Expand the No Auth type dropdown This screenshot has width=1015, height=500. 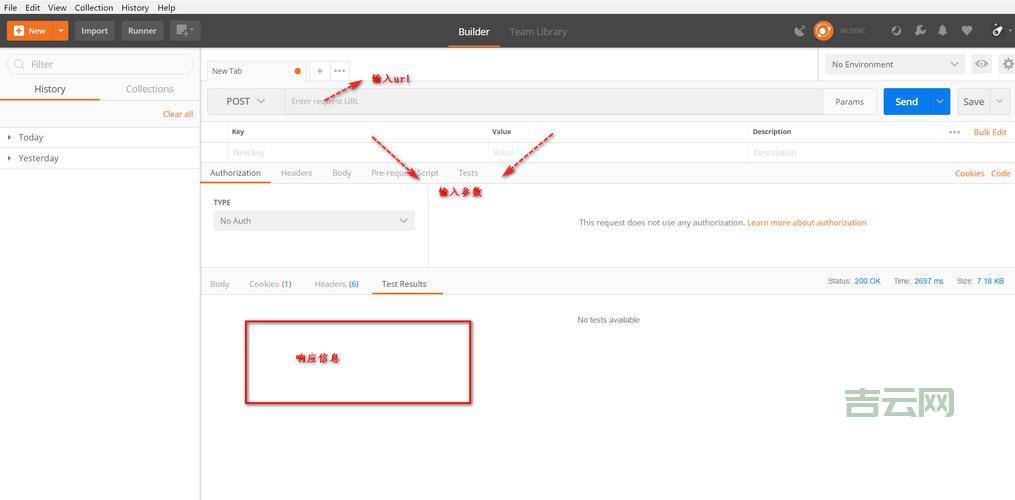coord(314,221)
